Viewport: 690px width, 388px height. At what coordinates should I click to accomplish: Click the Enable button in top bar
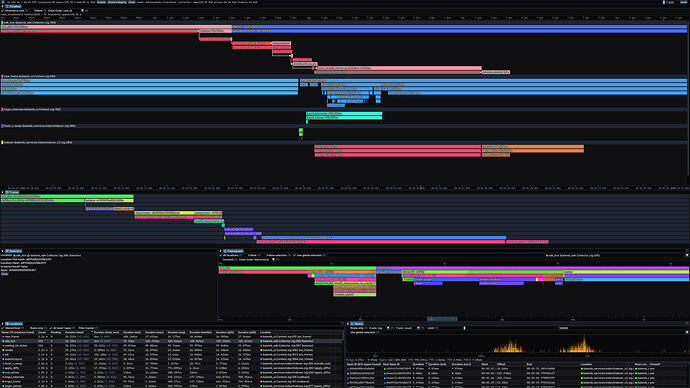101,2
